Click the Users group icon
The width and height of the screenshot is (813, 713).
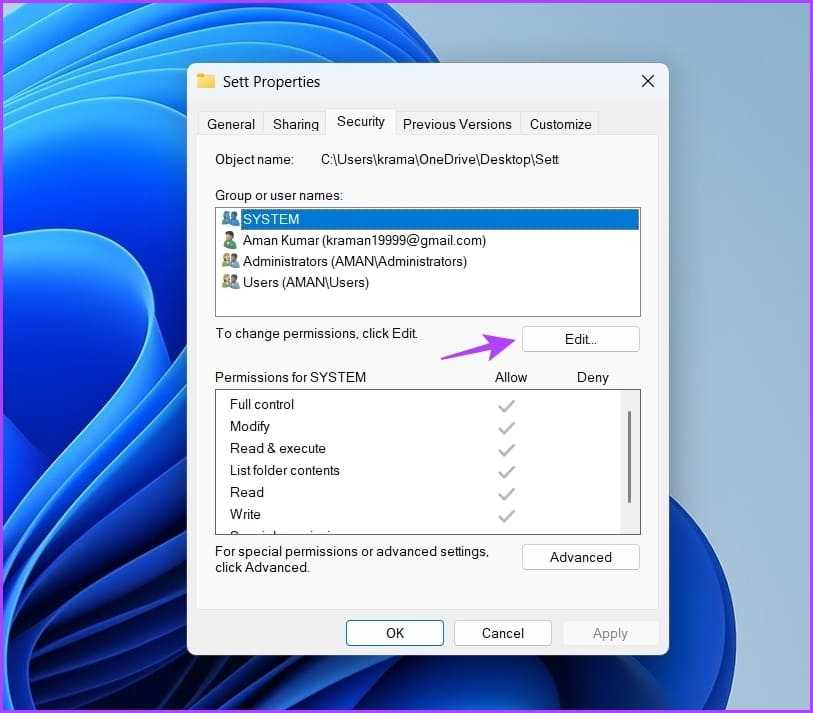[230, 282]
